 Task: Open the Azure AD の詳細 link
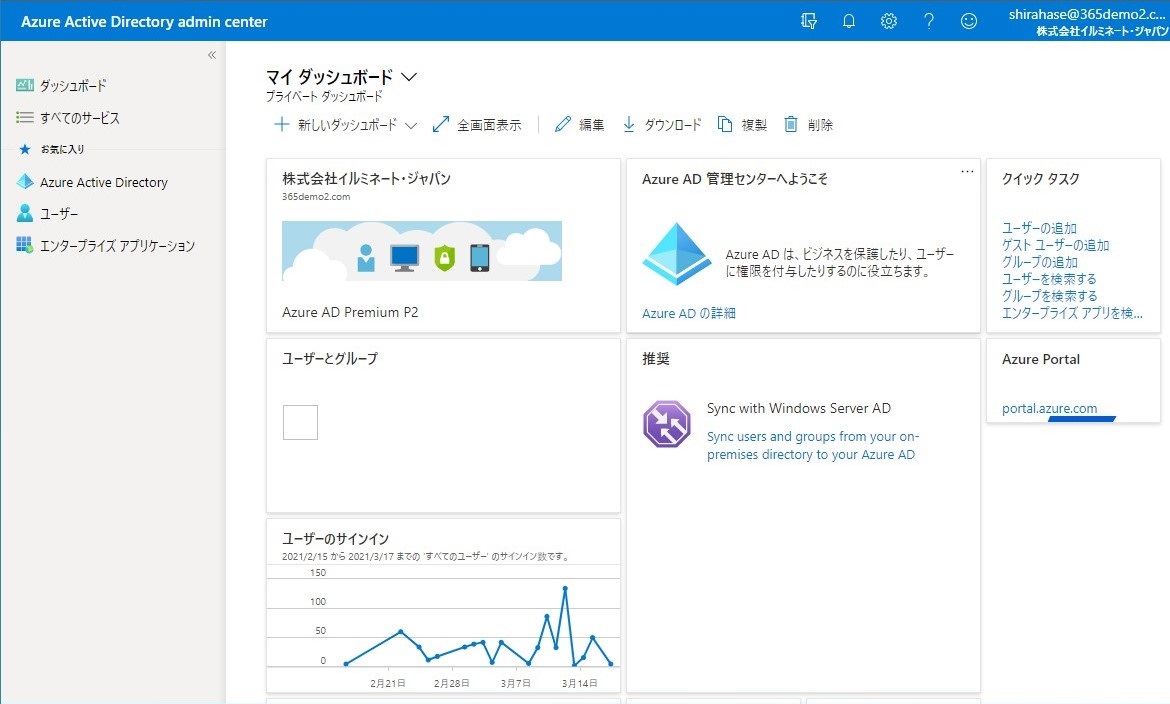point(689,314)
